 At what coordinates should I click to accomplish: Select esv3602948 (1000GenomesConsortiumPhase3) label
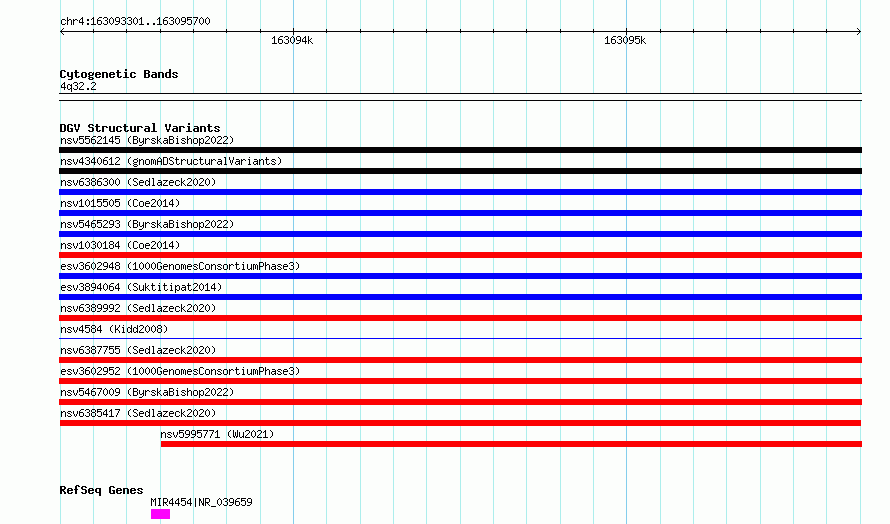pos(180,266)
